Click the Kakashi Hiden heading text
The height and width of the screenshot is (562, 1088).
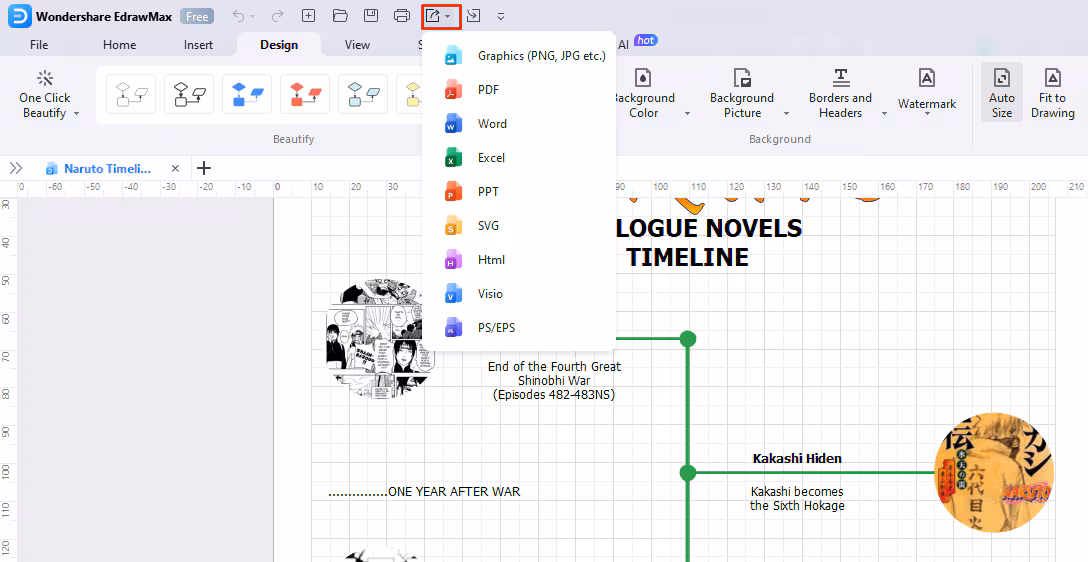pyautogui.click(x=797, y=459)
